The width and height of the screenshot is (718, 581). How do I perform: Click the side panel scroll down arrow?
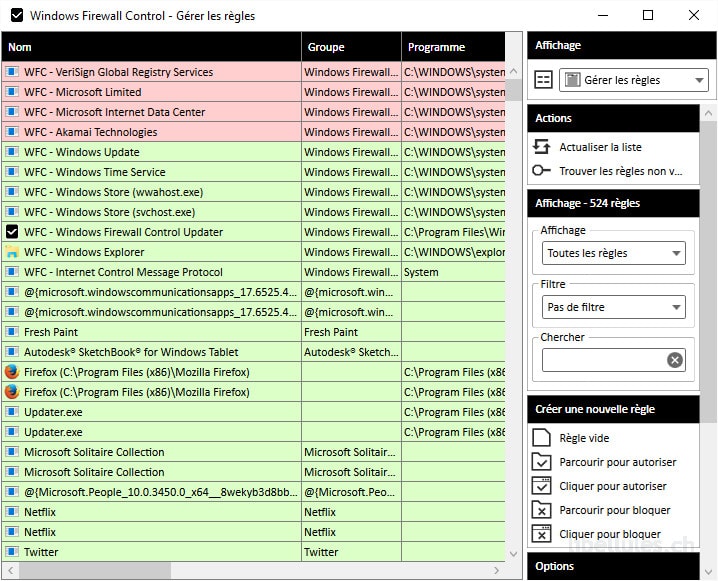point(708,571)
